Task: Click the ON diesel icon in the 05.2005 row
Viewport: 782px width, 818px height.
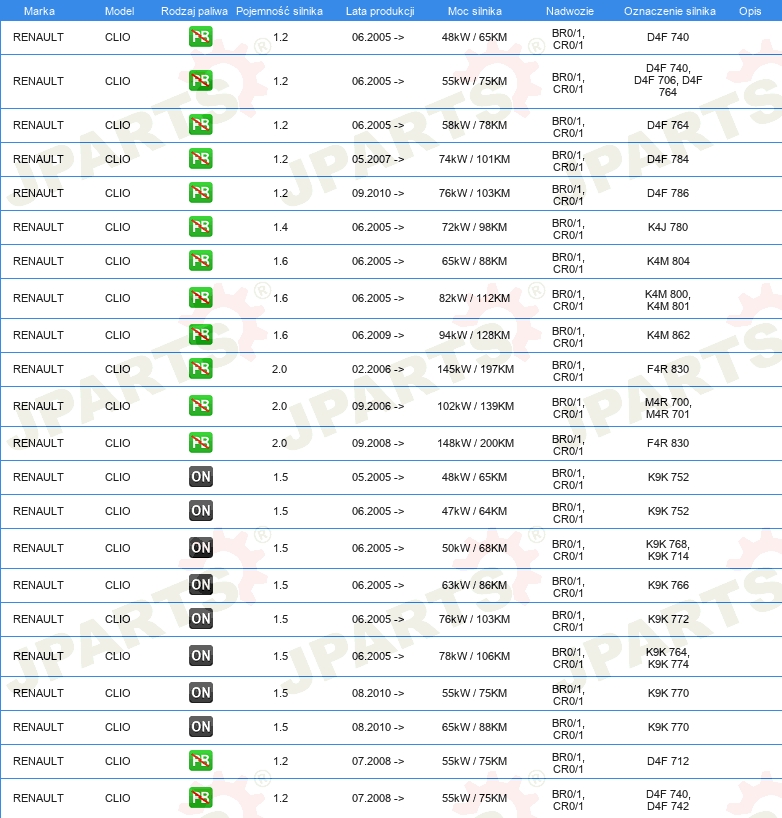Action: pos(200,476)
